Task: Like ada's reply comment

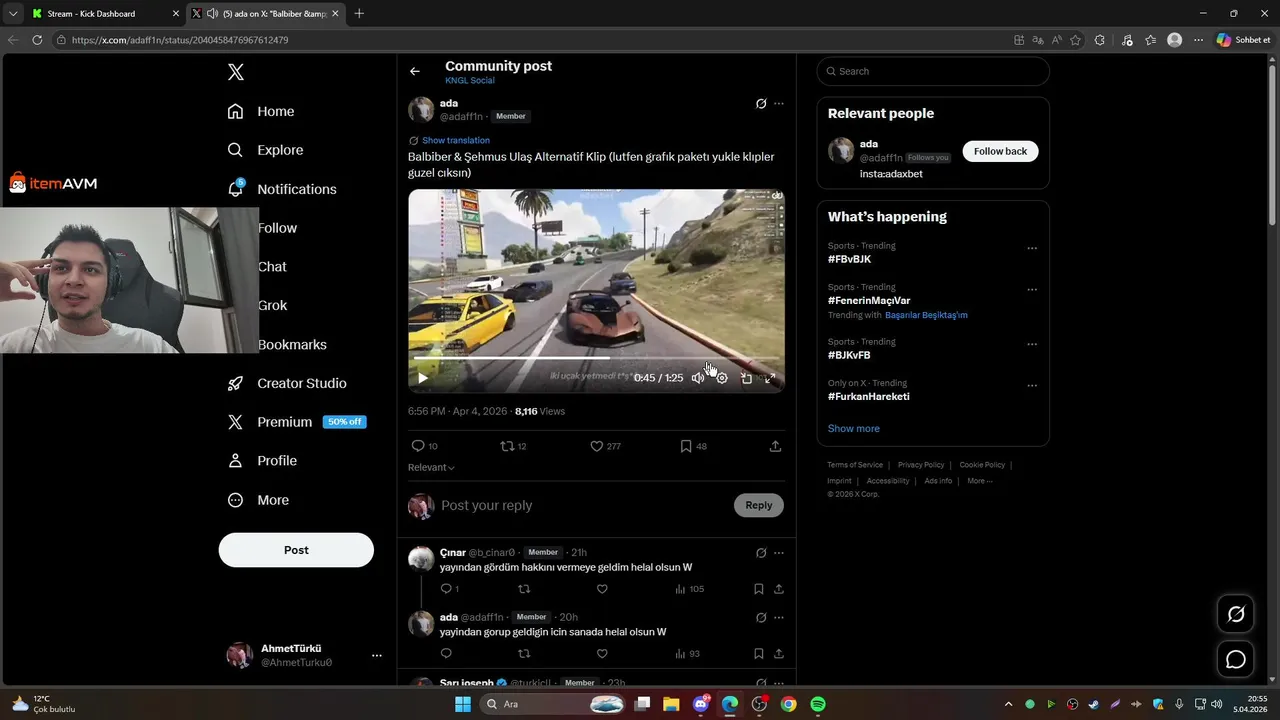Action: (x=602, y=654)
